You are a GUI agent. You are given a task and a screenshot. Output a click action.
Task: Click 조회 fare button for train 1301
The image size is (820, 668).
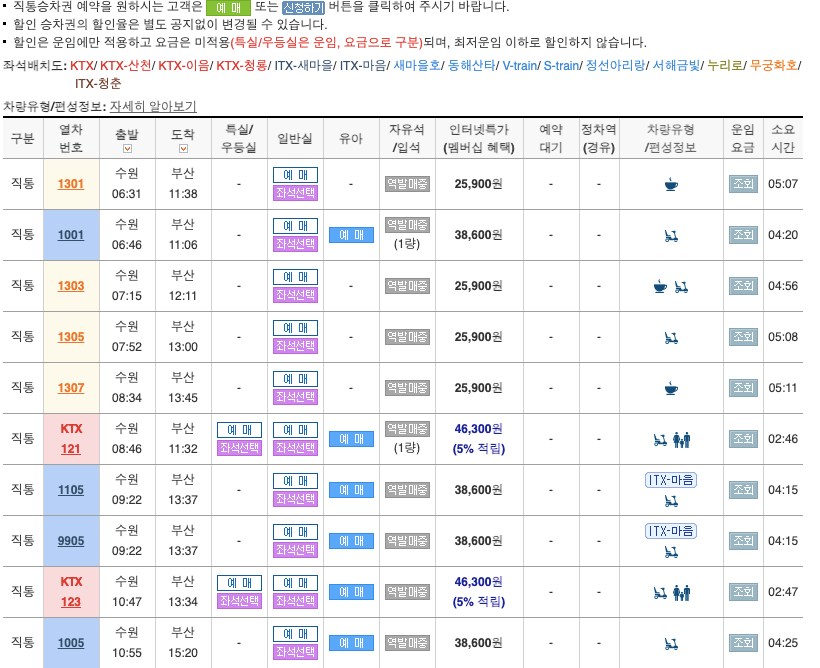(x=743, y=184)
